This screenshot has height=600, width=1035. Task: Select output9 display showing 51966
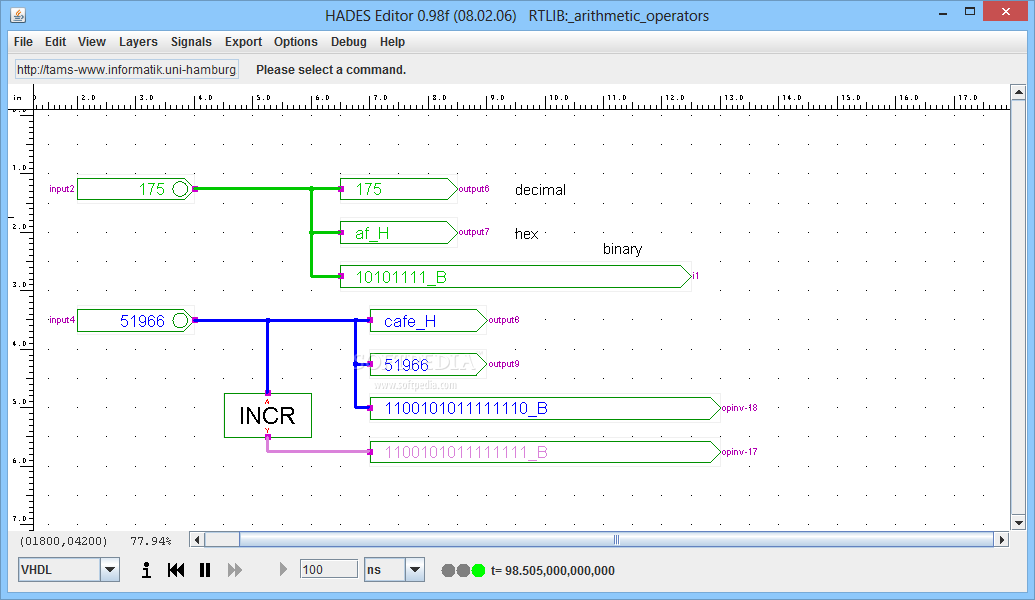coord(428,364)
